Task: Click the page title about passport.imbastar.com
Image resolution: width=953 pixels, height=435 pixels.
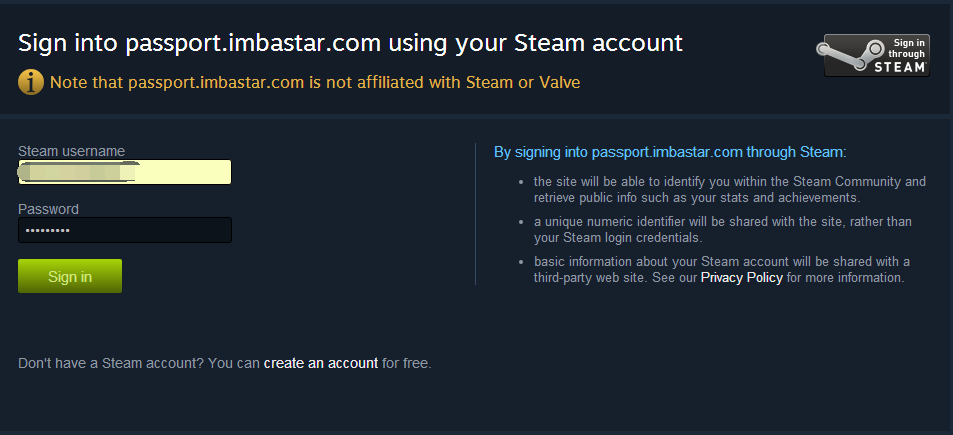Action: 350,43
